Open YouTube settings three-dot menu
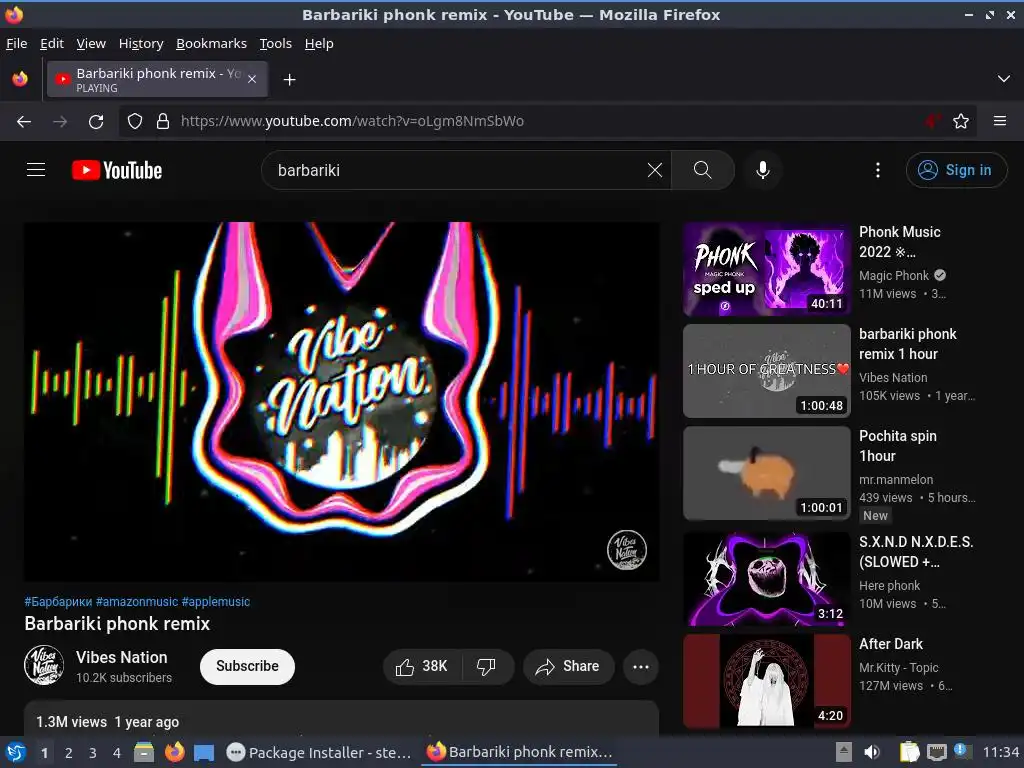The width and height of the screenshot is (1024, 768). click(x=878, y=170)
